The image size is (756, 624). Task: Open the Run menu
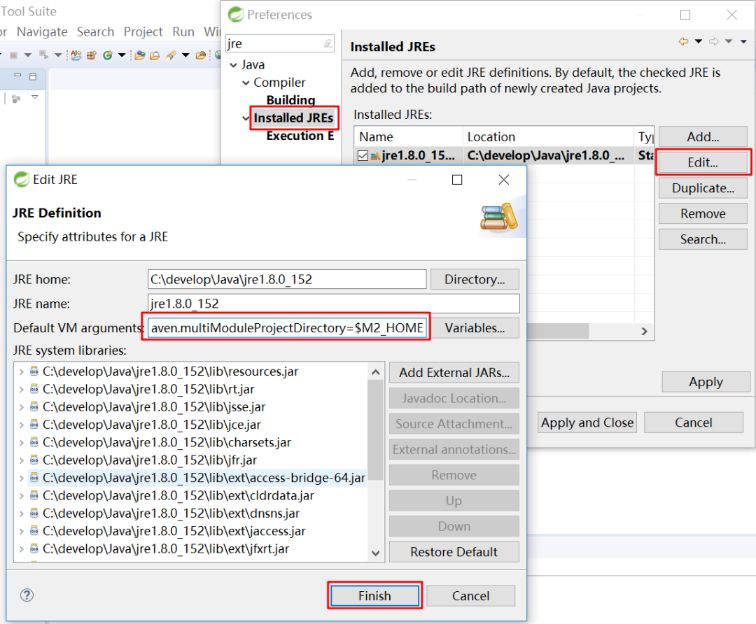(183, 32)
